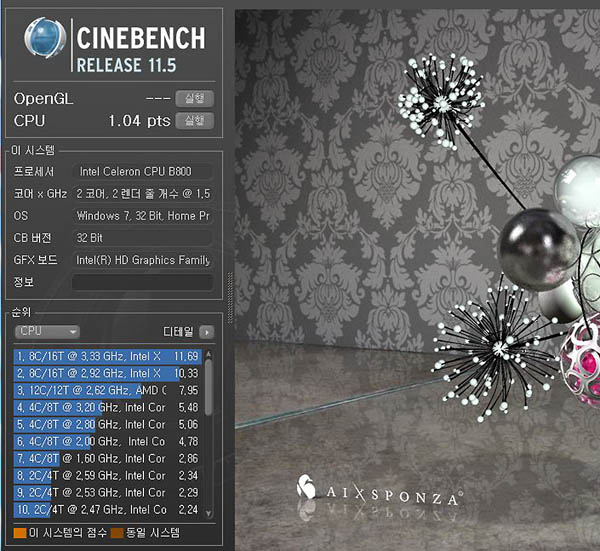600x551 pixels.
Task: Select ranking row 2 8C/16T 2.92 GHz
Action: click(x=108, y=373)
